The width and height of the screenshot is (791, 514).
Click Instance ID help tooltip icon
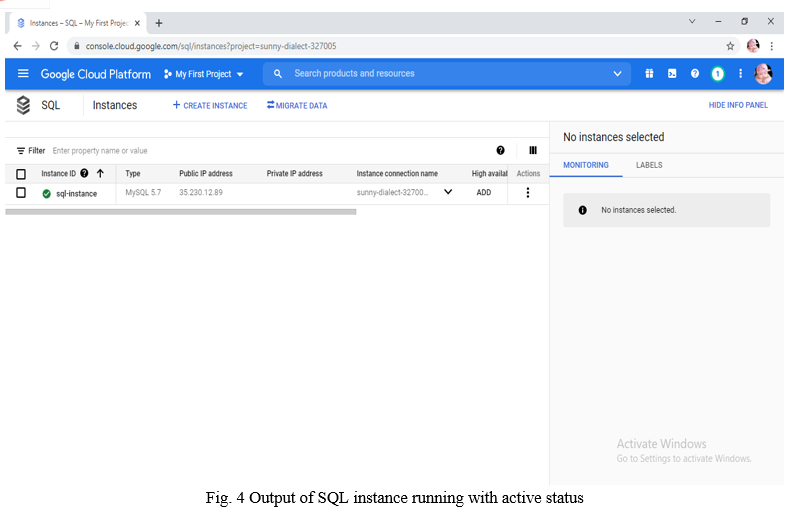pos(84,173)
